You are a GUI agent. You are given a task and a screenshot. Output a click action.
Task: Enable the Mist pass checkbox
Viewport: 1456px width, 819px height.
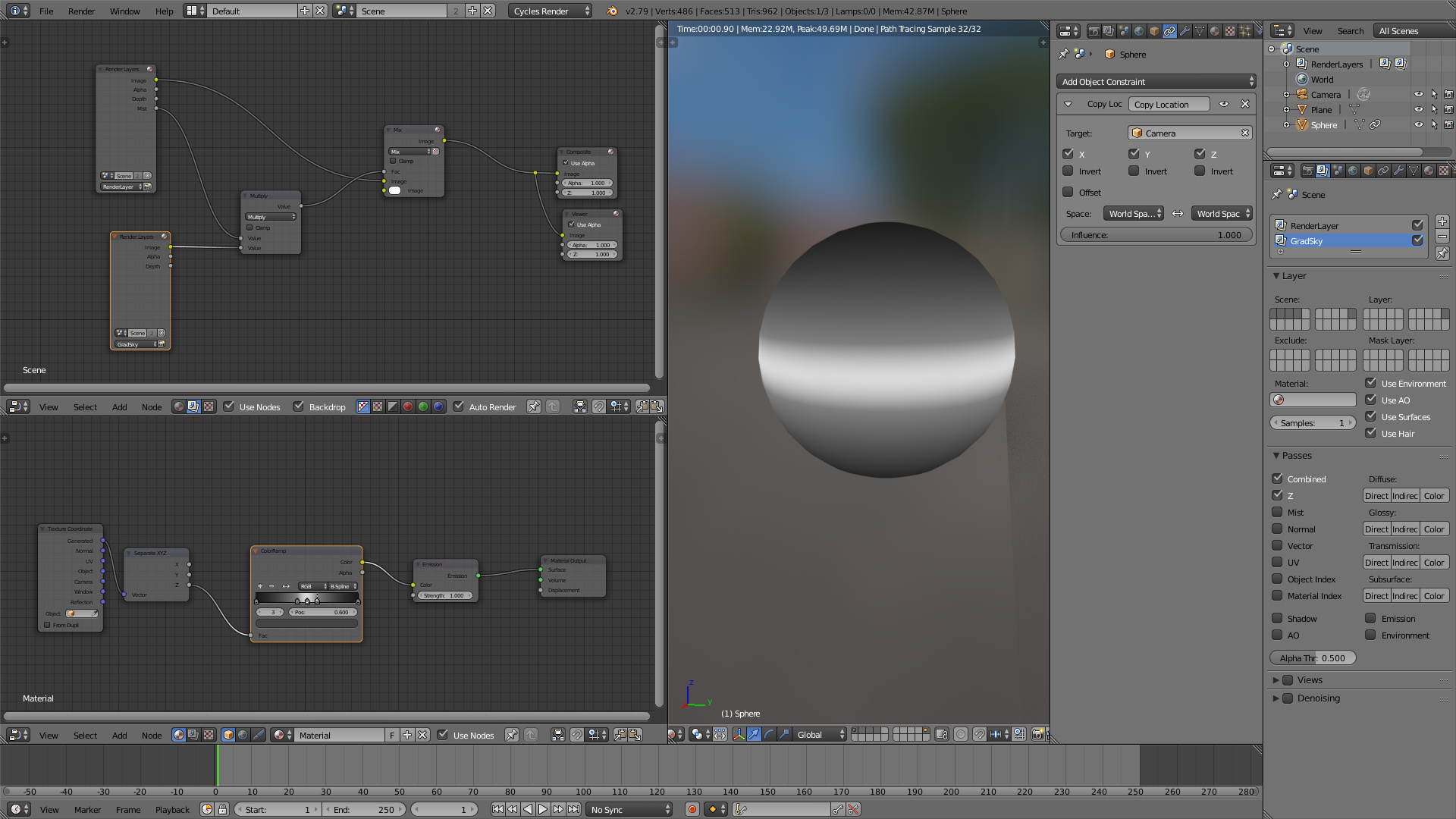1277,512
